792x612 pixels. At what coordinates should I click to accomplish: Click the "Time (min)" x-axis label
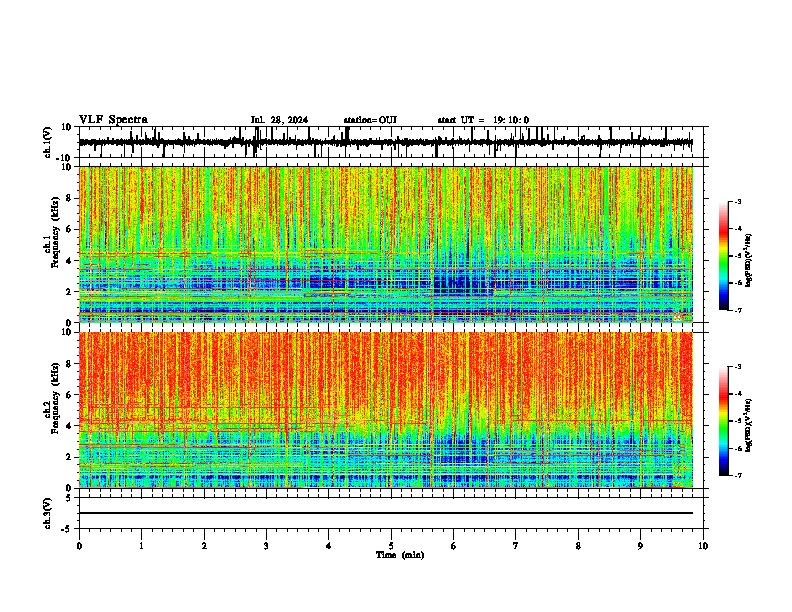coord(400,555)
